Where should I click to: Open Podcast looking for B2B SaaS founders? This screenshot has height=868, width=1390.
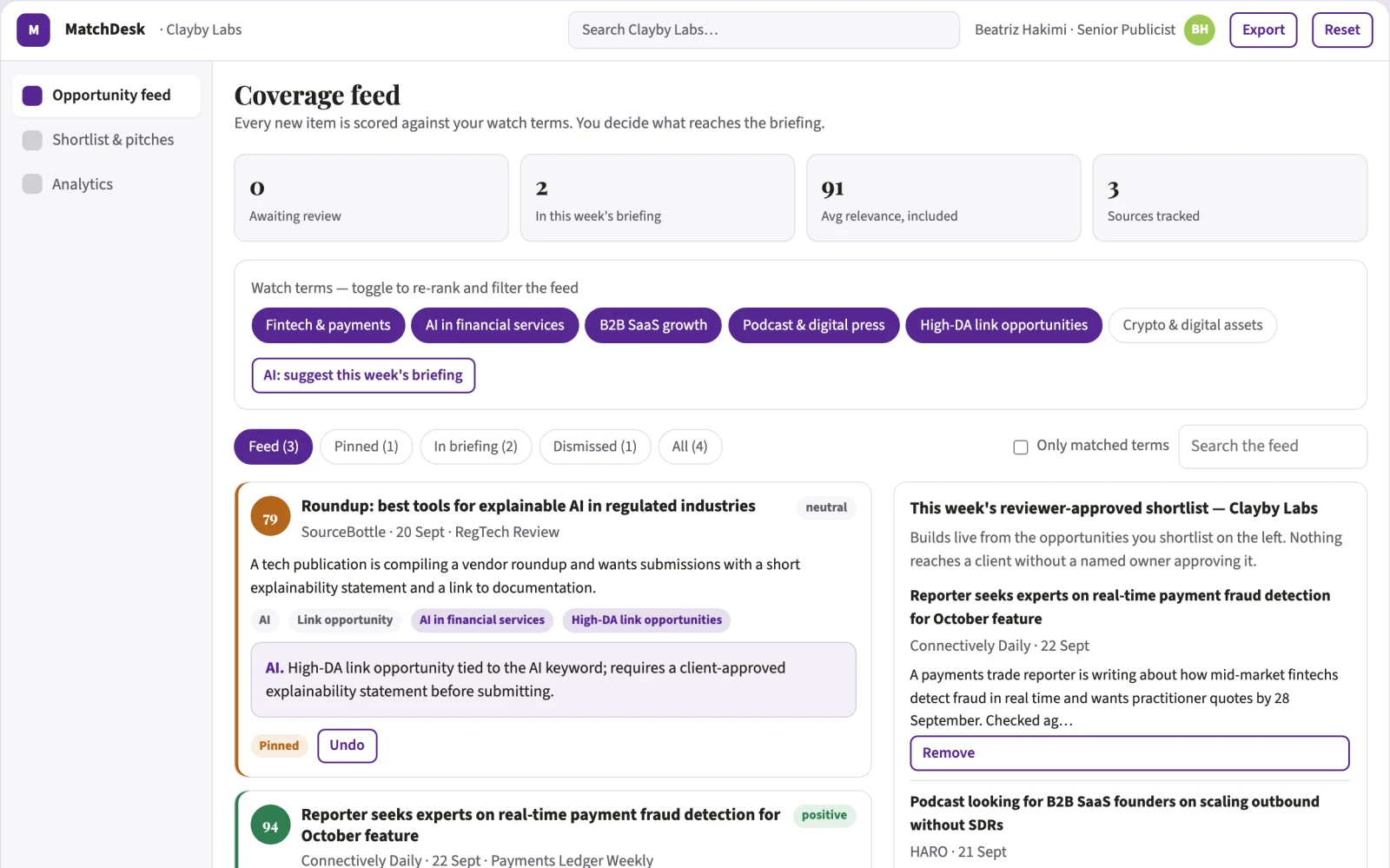tap(1115, 813)
